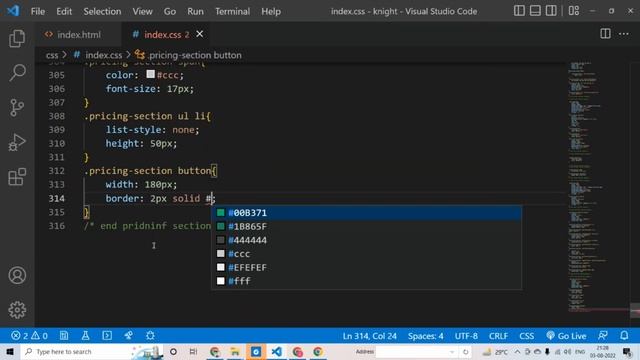Select #EFEFEF color suggestion
Screen dimensions: 640x360
[x=366, y=267]
